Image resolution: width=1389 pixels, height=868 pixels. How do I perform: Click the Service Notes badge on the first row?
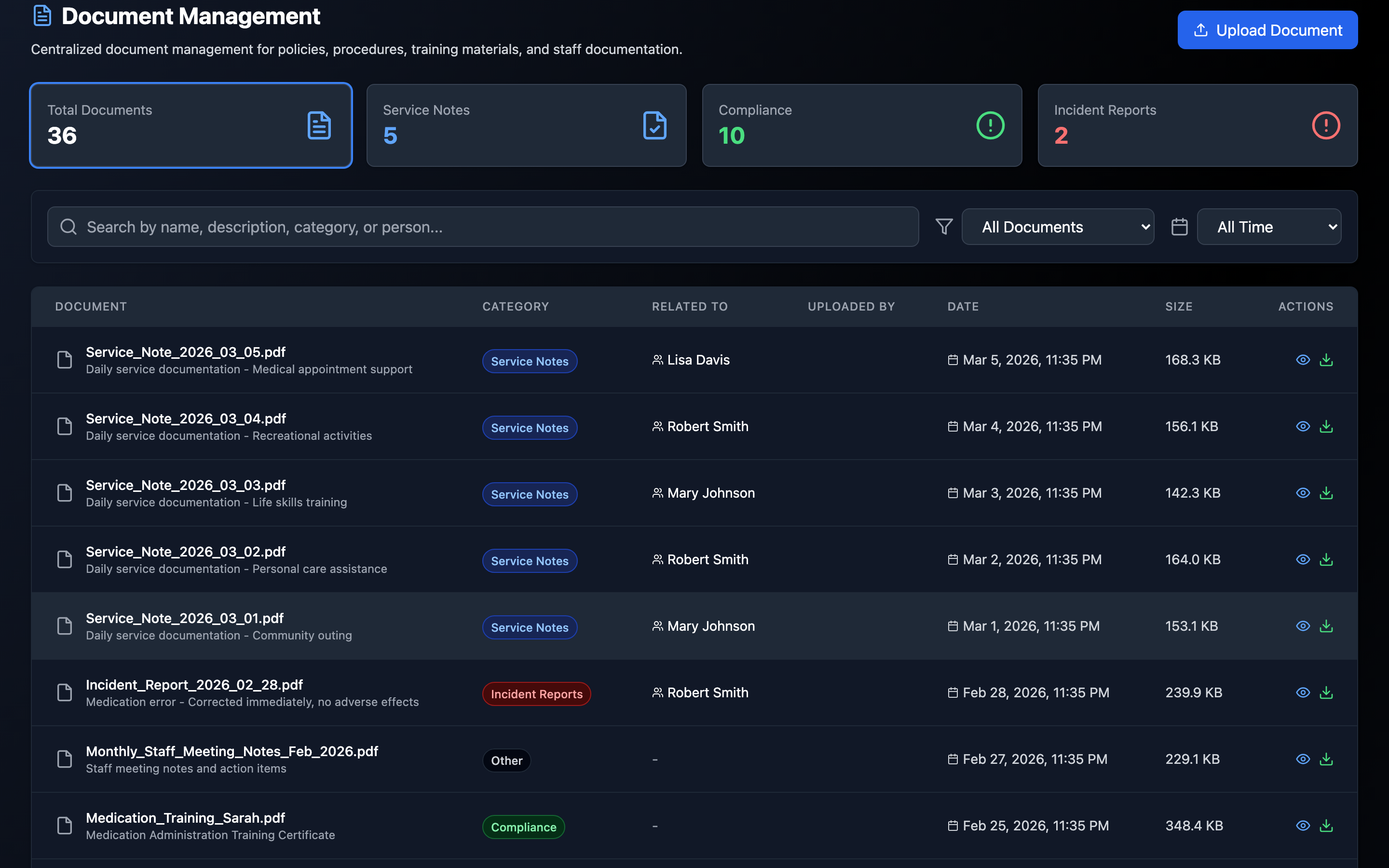coord(529,361)
